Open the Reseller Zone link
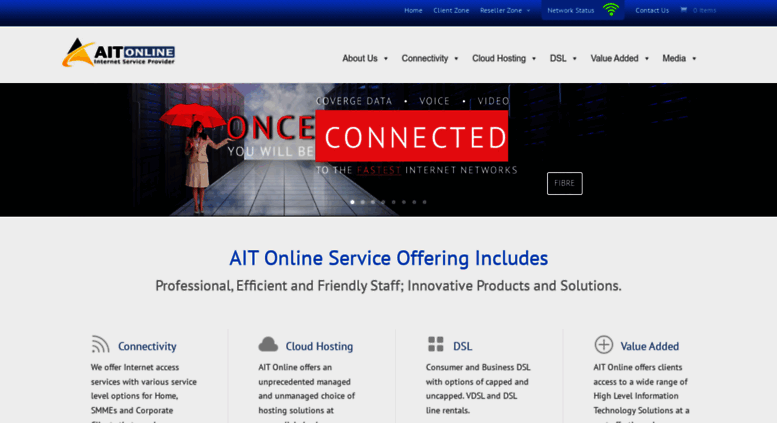The image size is (777, 423). pos(500,10)
